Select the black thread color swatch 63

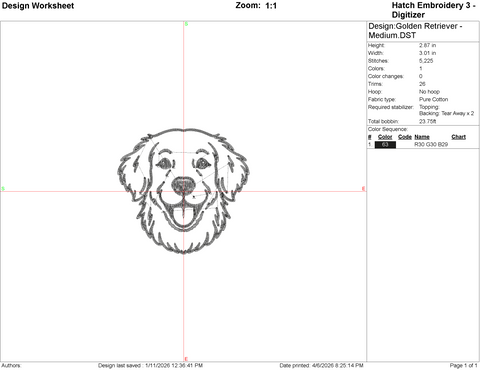click(385, 145)
